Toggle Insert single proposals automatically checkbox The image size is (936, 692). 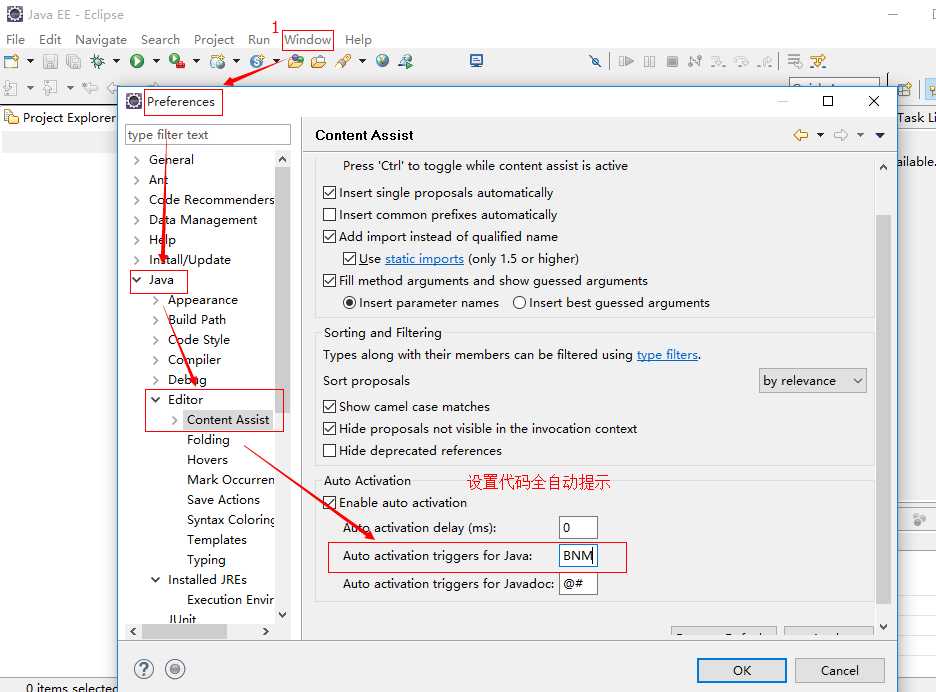(x=329, y=193)
